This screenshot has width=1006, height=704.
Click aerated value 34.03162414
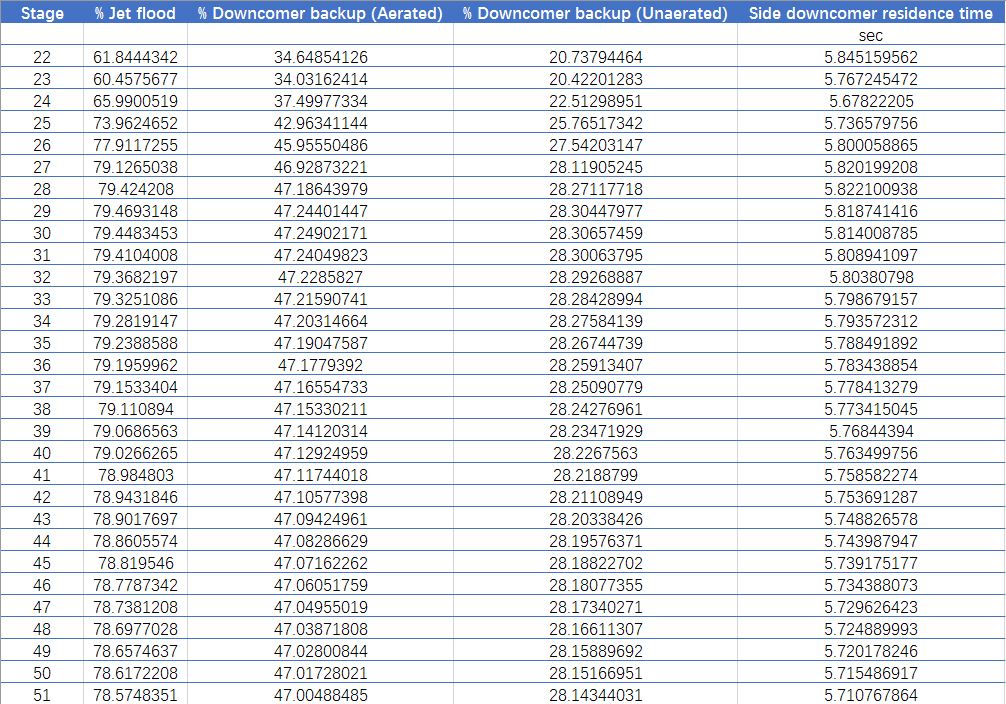[x=320, y=79]
